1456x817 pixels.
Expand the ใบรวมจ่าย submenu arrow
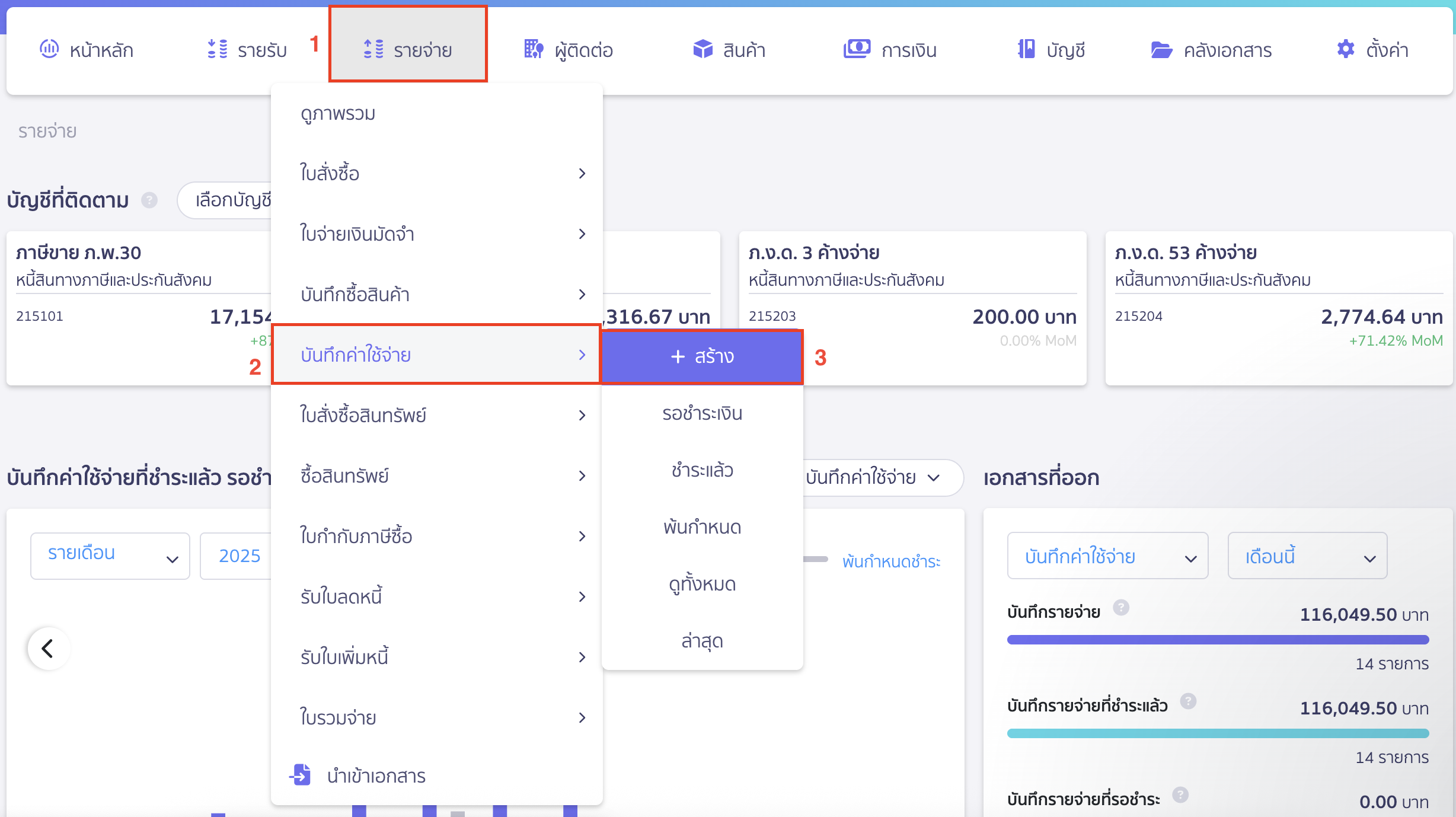[x=582, y=717]
